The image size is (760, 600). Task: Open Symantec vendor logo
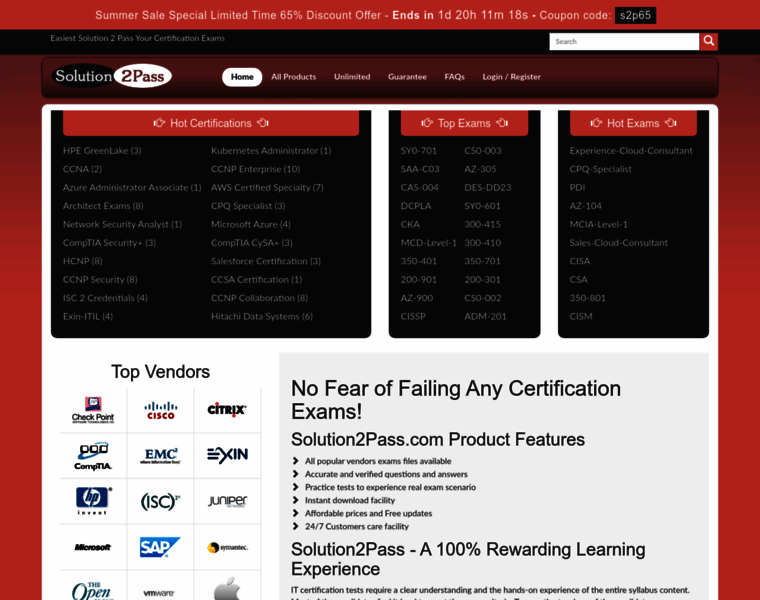(x=227, y=547)
